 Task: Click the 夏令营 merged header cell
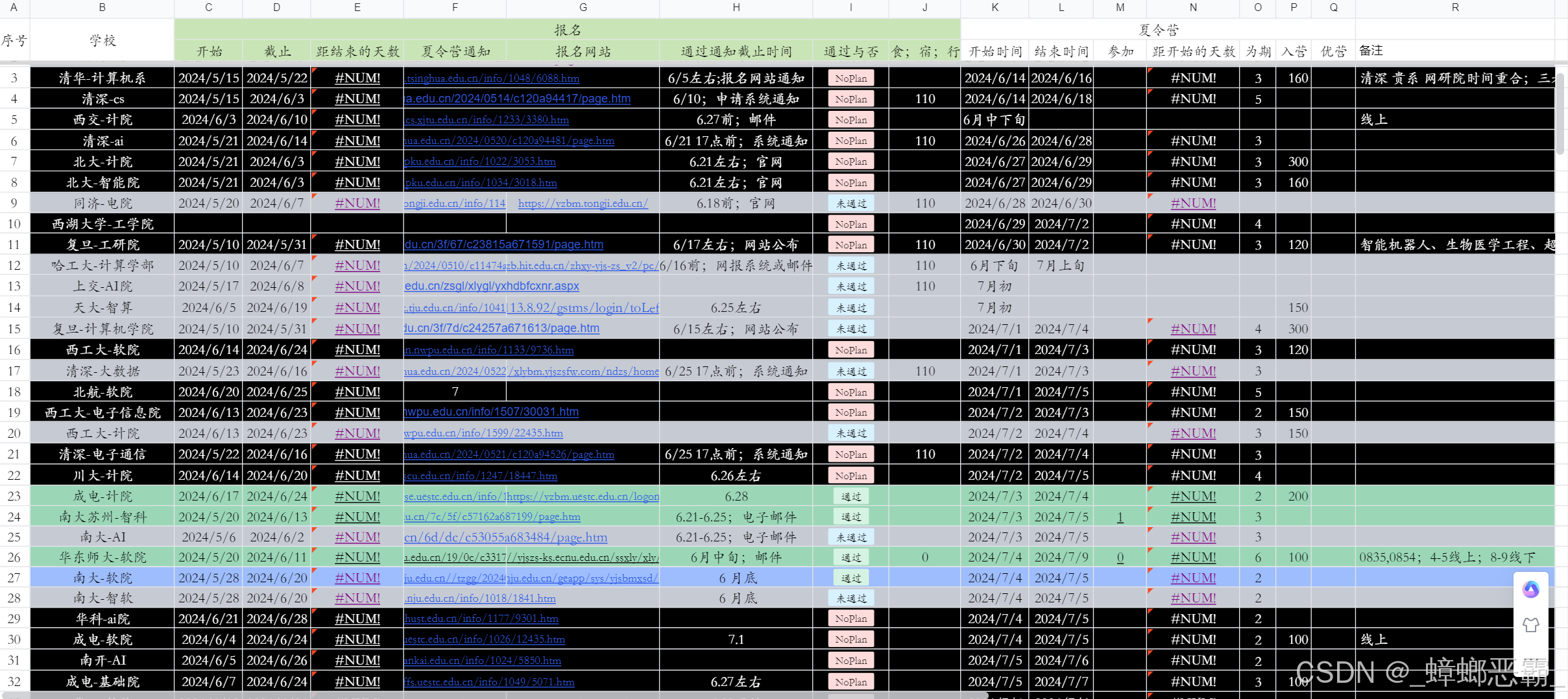click(x=1157, y=30)
